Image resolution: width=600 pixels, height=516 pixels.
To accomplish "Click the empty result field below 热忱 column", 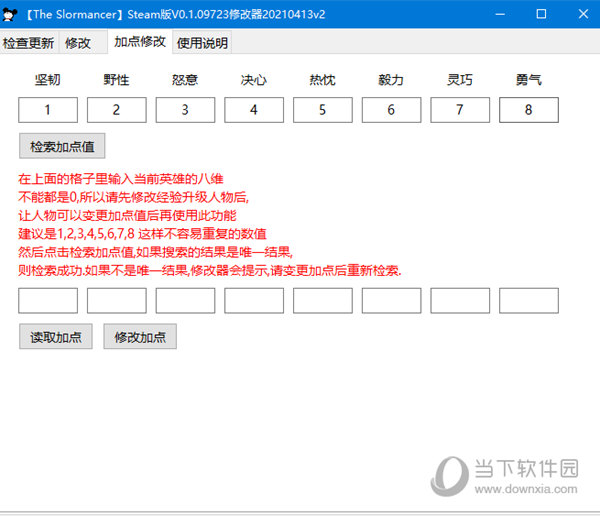I will [323, 301].
